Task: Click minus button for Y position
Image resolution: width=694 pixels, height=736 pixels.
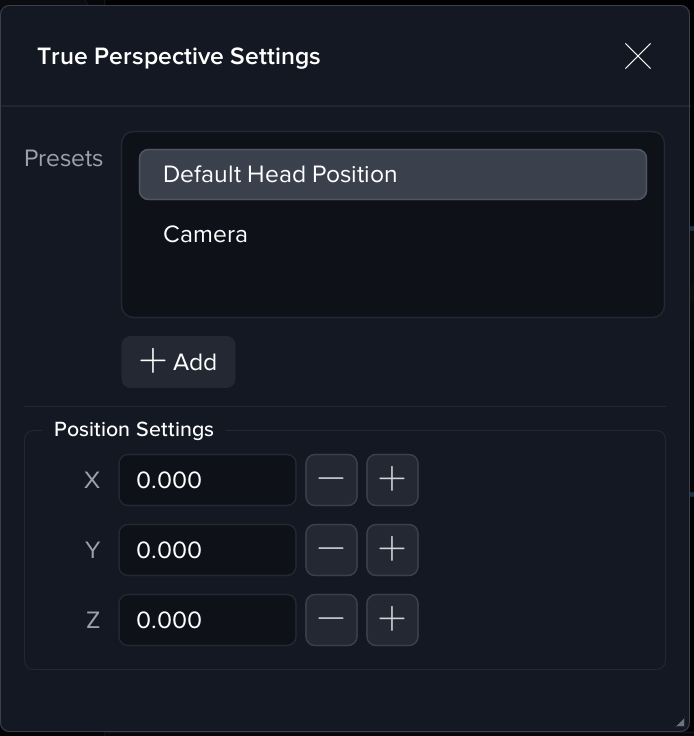Action: point(331,550)
